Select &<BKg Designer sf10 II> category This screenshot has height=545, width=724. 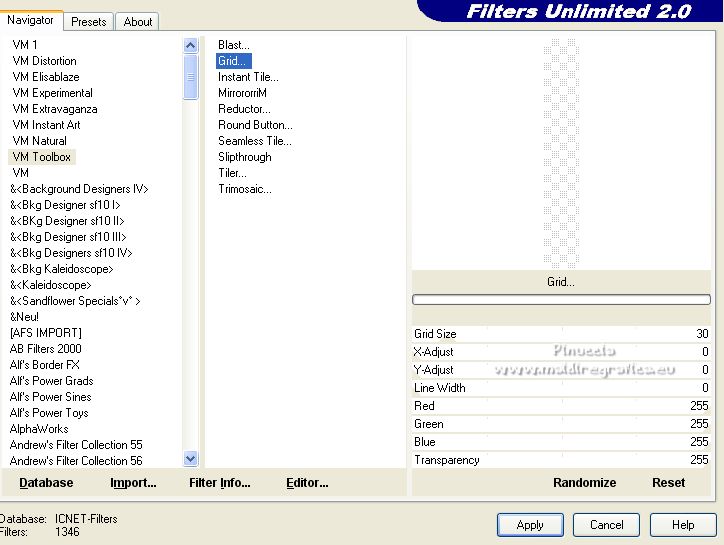click(67, 221)
